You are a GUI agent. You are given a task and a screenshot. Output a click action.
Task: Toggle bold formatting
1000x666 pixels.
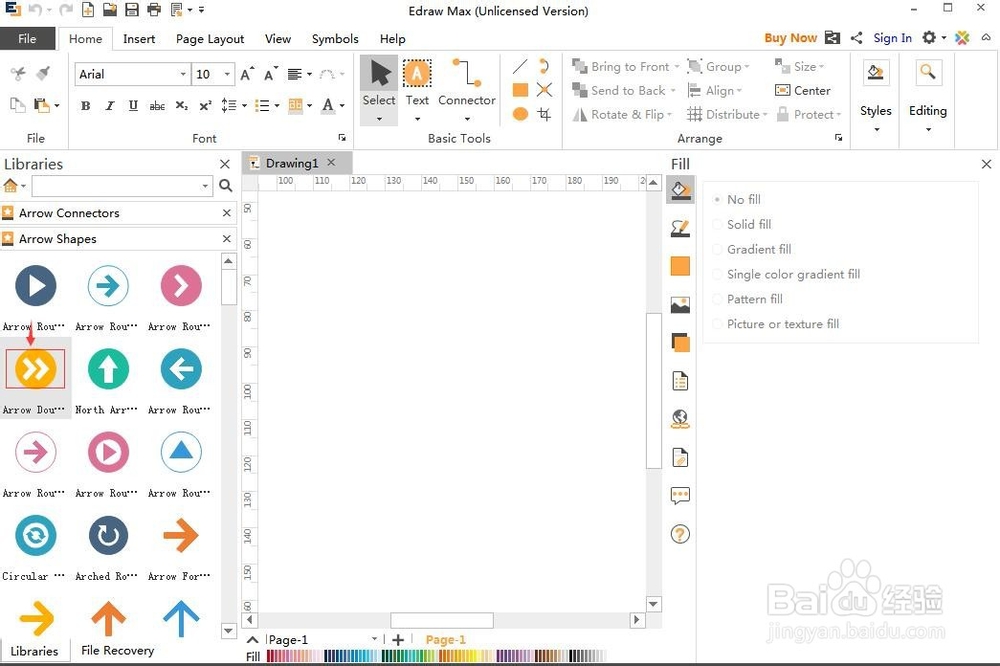pyautogui.click(x=85, y=106)
